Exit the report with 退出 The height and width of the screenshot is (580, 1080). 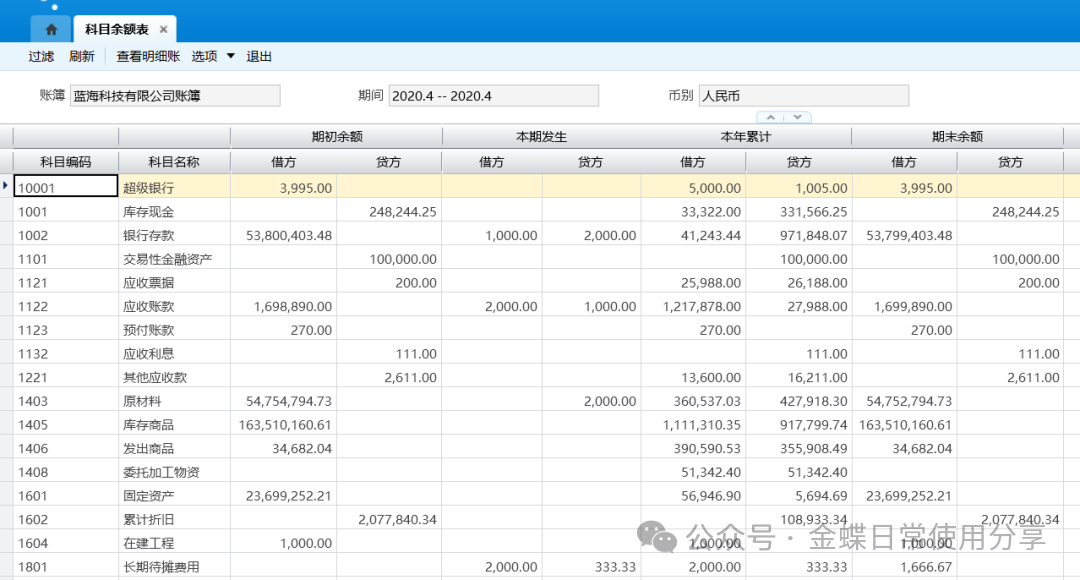tap(259, 57)
